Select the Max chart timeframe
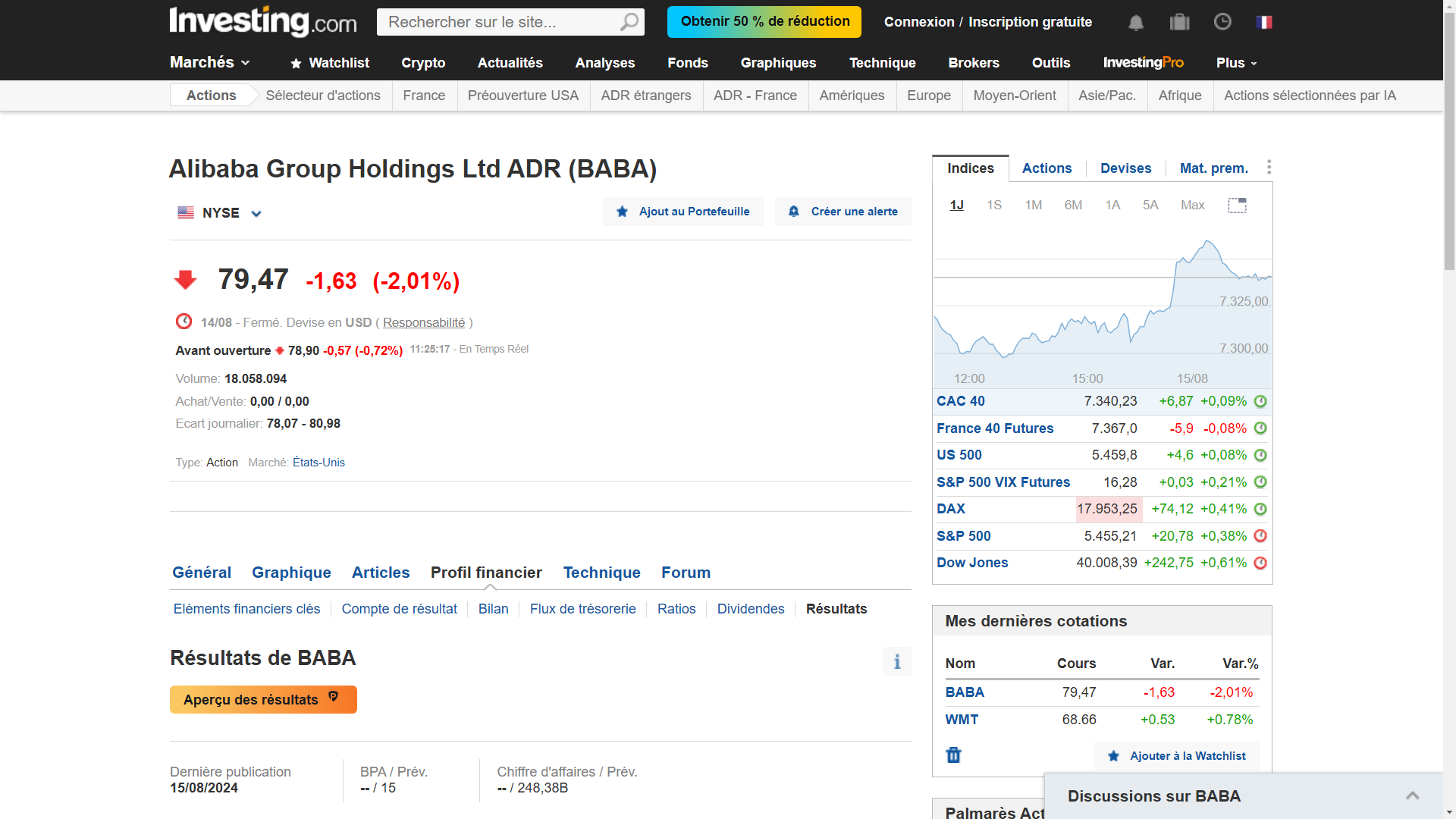Screen dimensions: 1456x819 (1192, 206)
